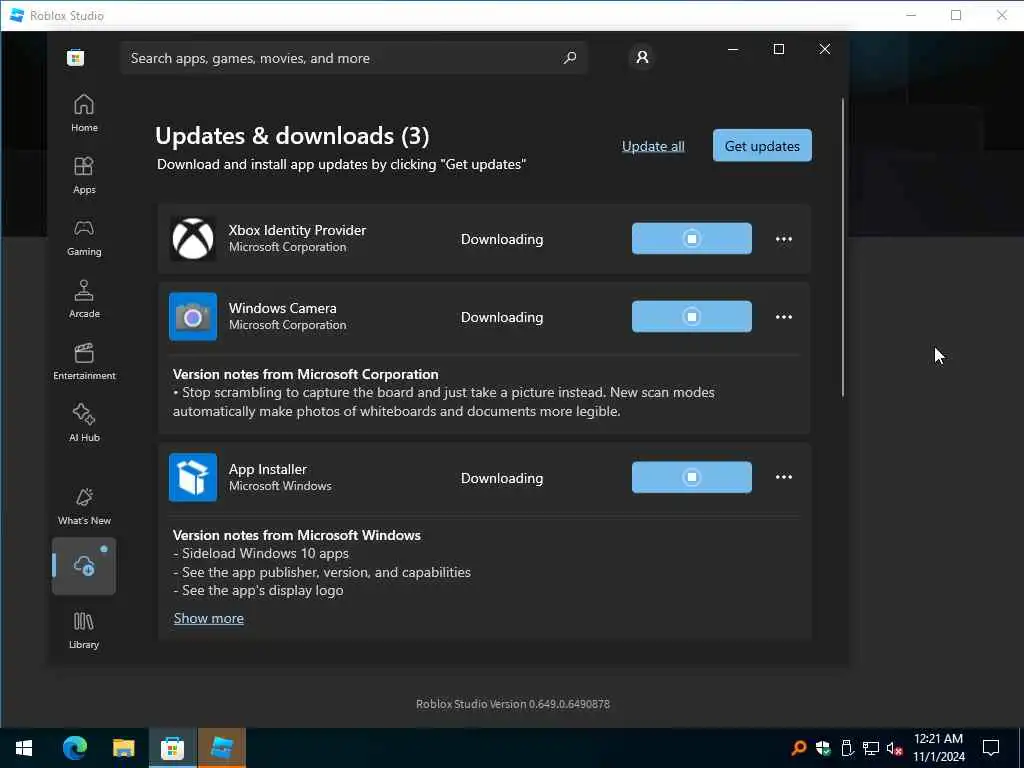Maximize the Microsoft Store window

[778, 49]
